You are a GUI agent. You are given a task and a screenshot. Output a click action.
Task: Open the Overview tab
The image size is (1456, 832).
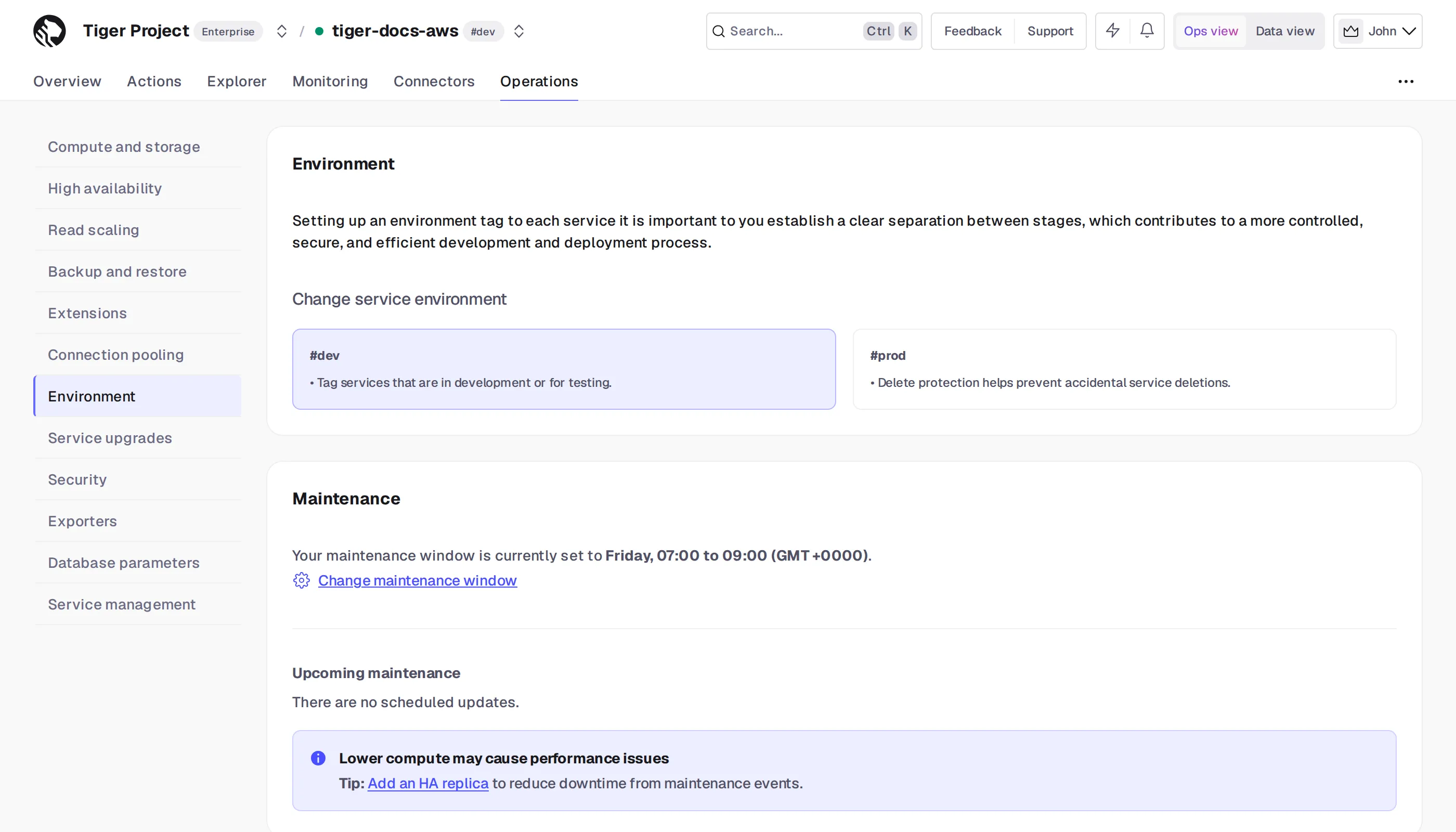[x=68, y=82]
